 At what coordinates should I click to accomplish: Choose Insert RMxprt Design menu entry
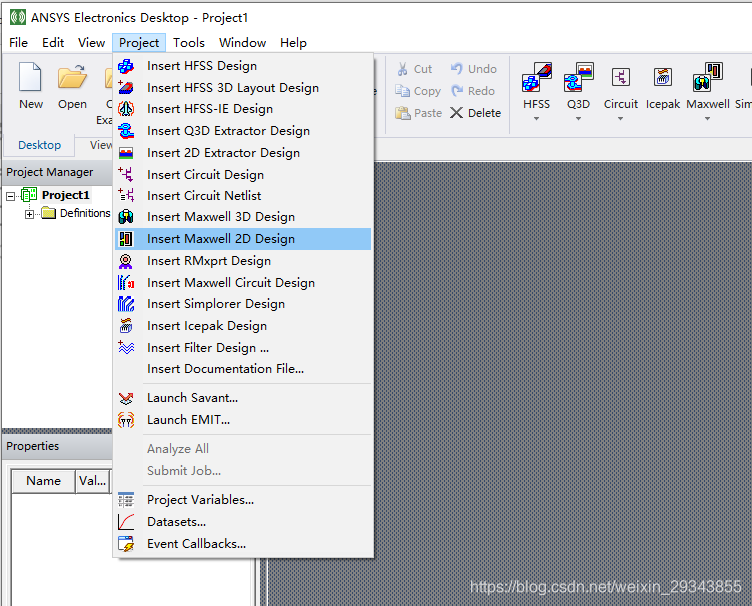[208, 261]
